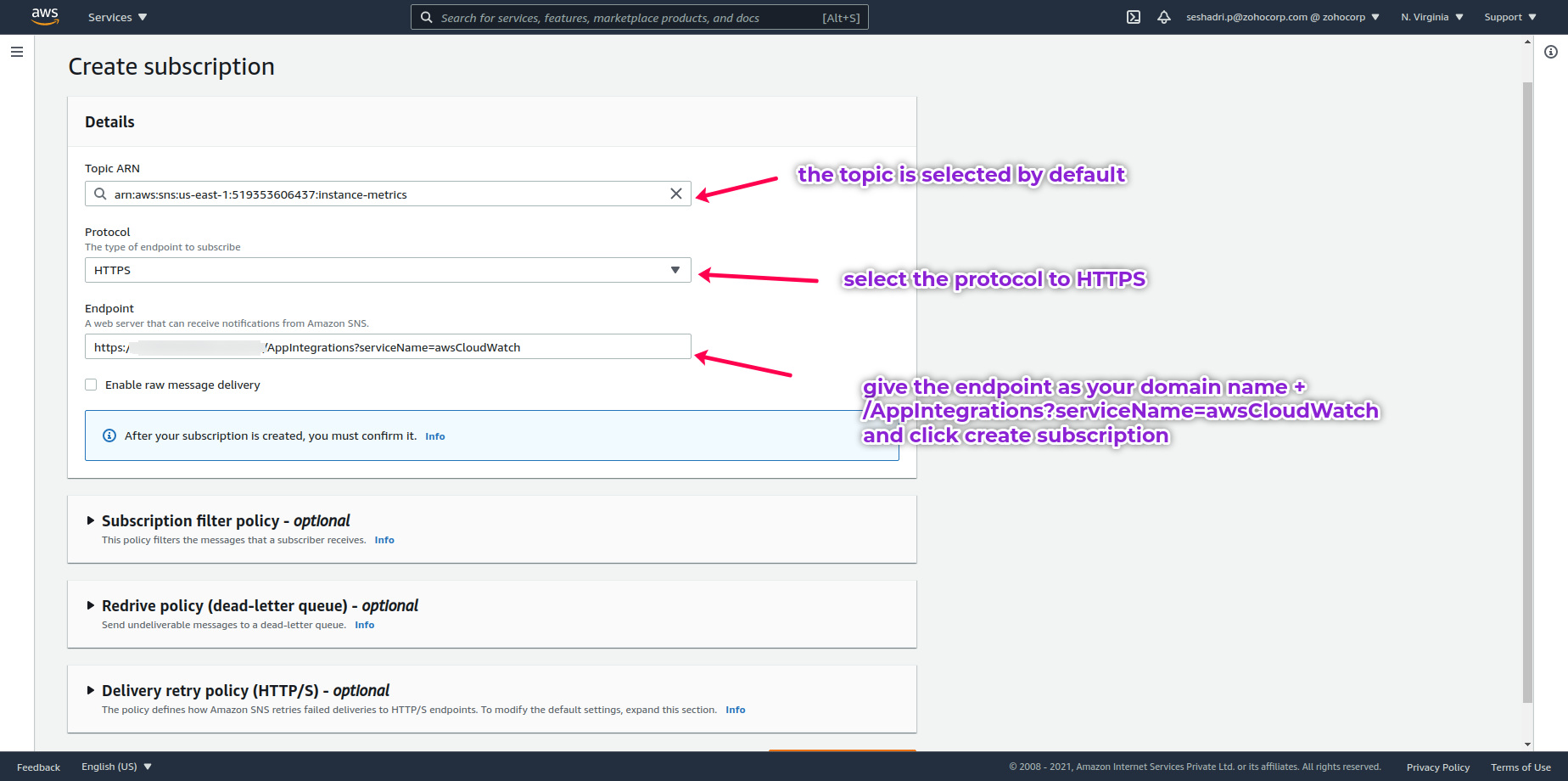Open Info link for subscription confirmation
The height and width of the screenshot is (781, 1568).
pos(435,436)
